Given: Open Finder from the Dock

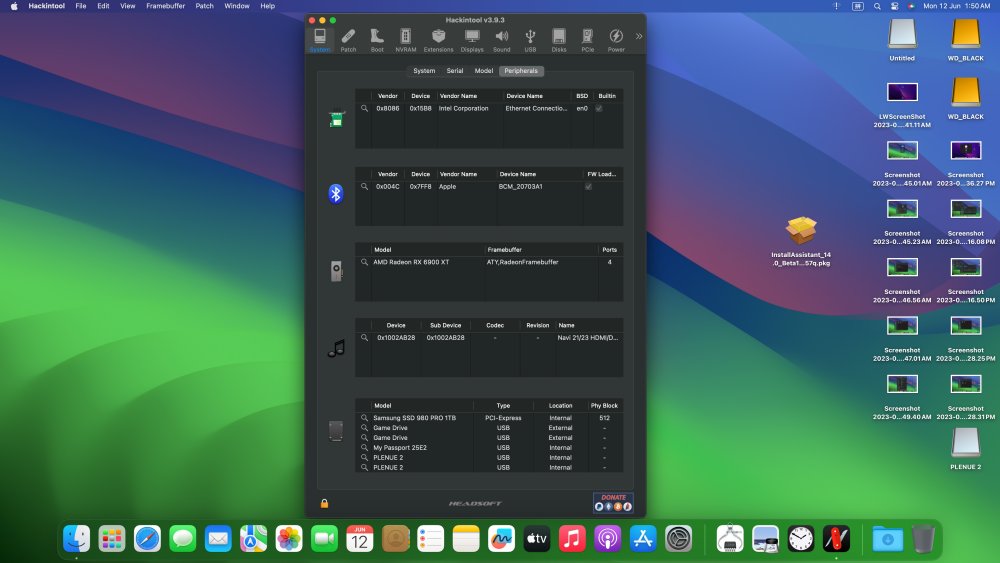Looking at the screenshot, I should [x=77, y=539].
